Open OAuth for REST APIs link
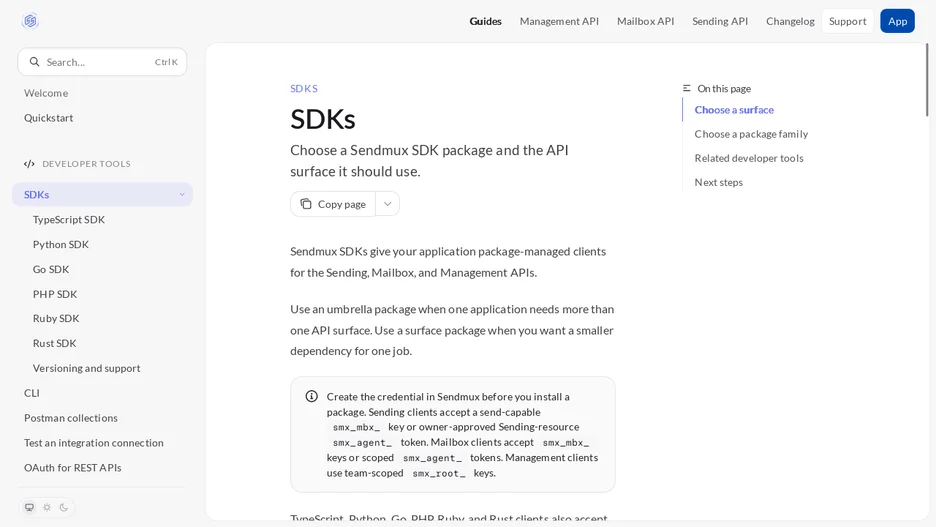 [73, 467]
